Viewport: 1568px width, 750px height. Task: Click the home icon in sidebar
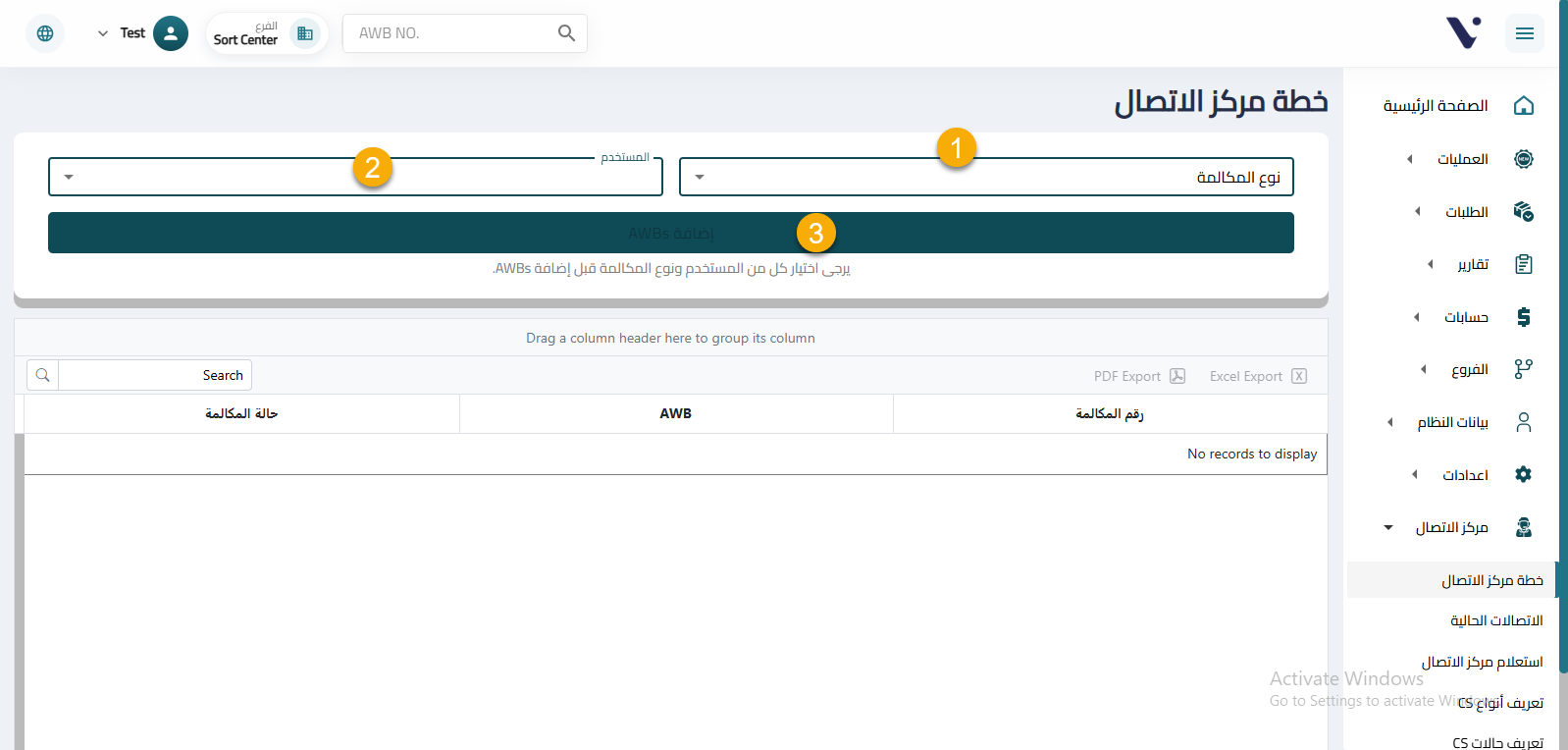pyautogui.click(x=1524, y=105)
